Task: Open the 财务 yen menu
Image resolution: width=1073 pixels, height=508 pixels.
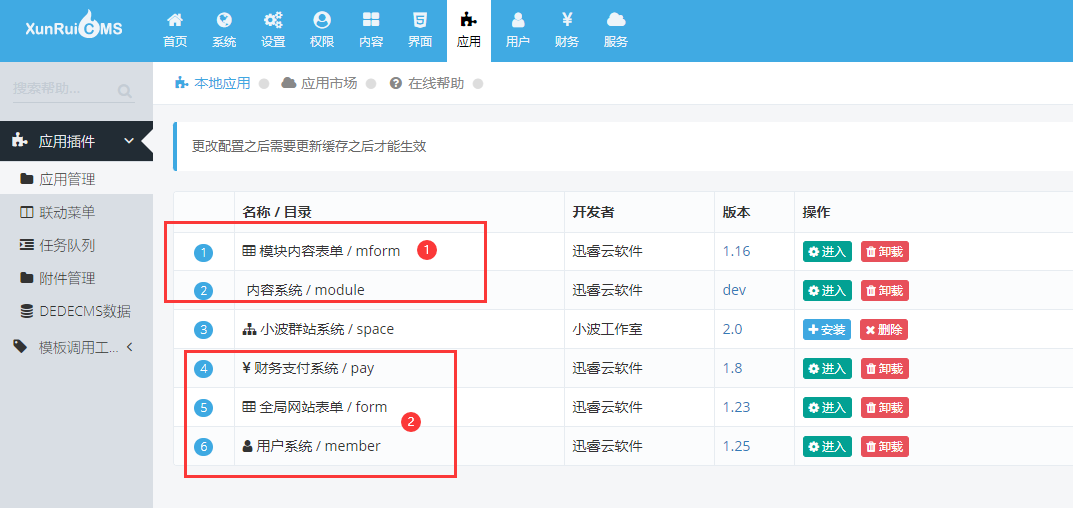Action: pos(567,31)
